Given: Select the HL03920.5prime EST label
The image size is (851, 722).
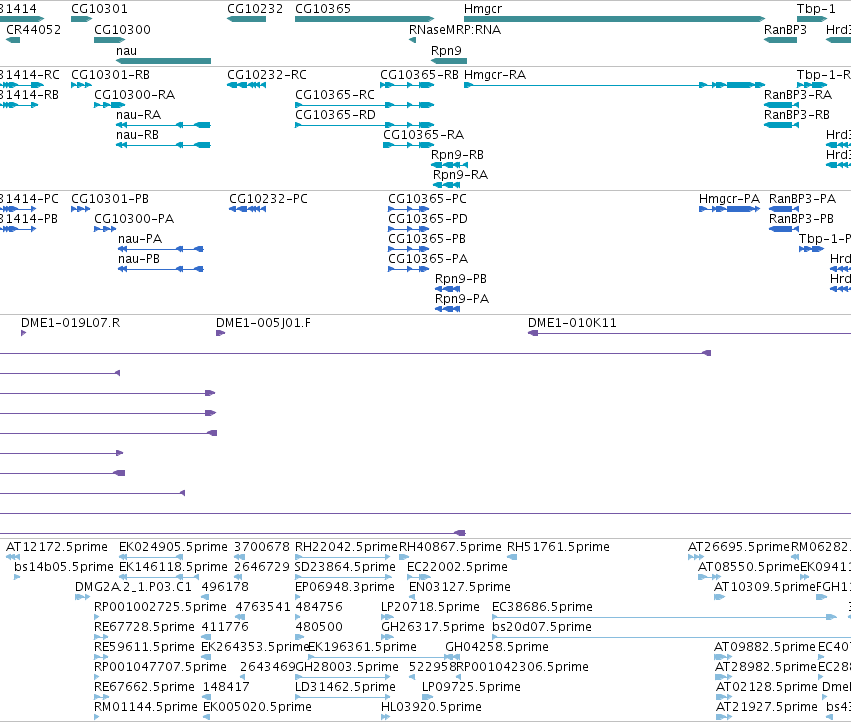Looking at the screenshot, I should coord(431,707).
